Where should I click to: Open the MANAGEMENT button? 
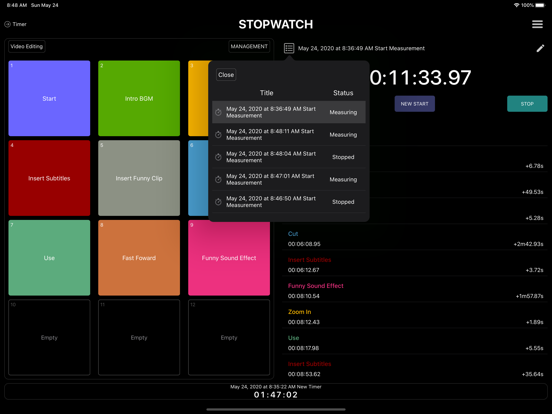249,46
